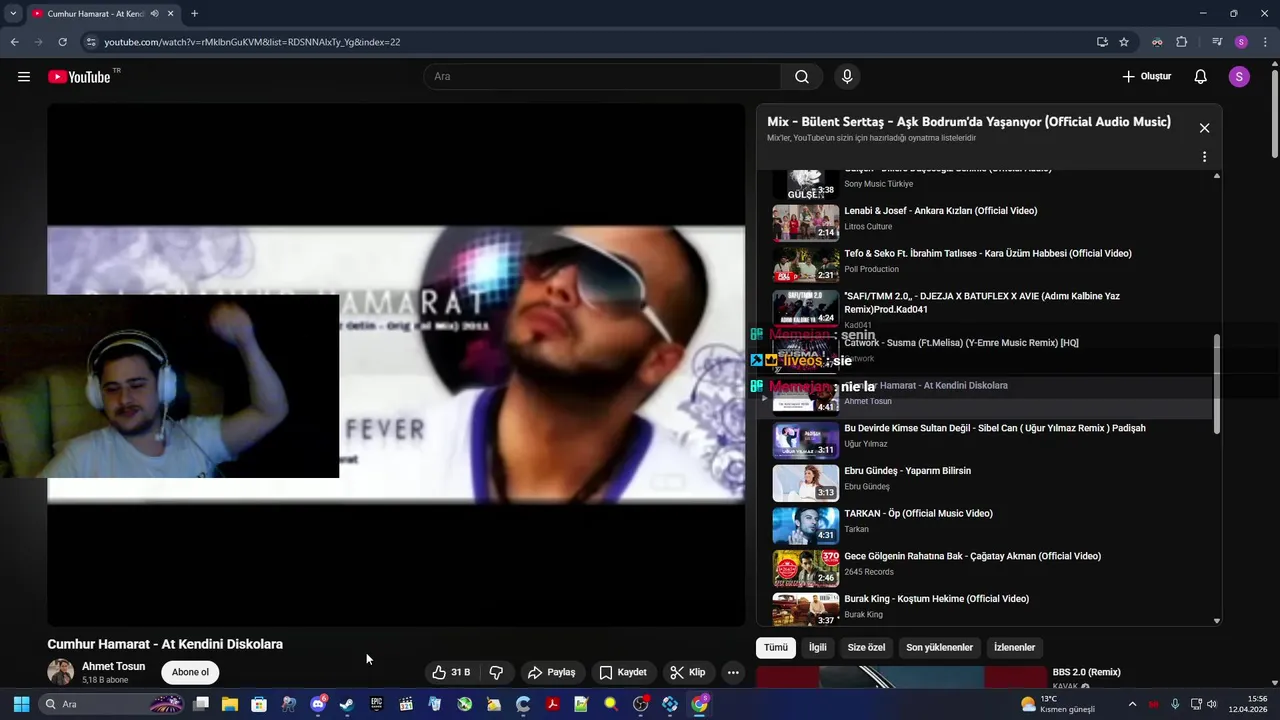Open File Explorer from the taskbar
The image size is (1280, 720).
tap(230, 704)
